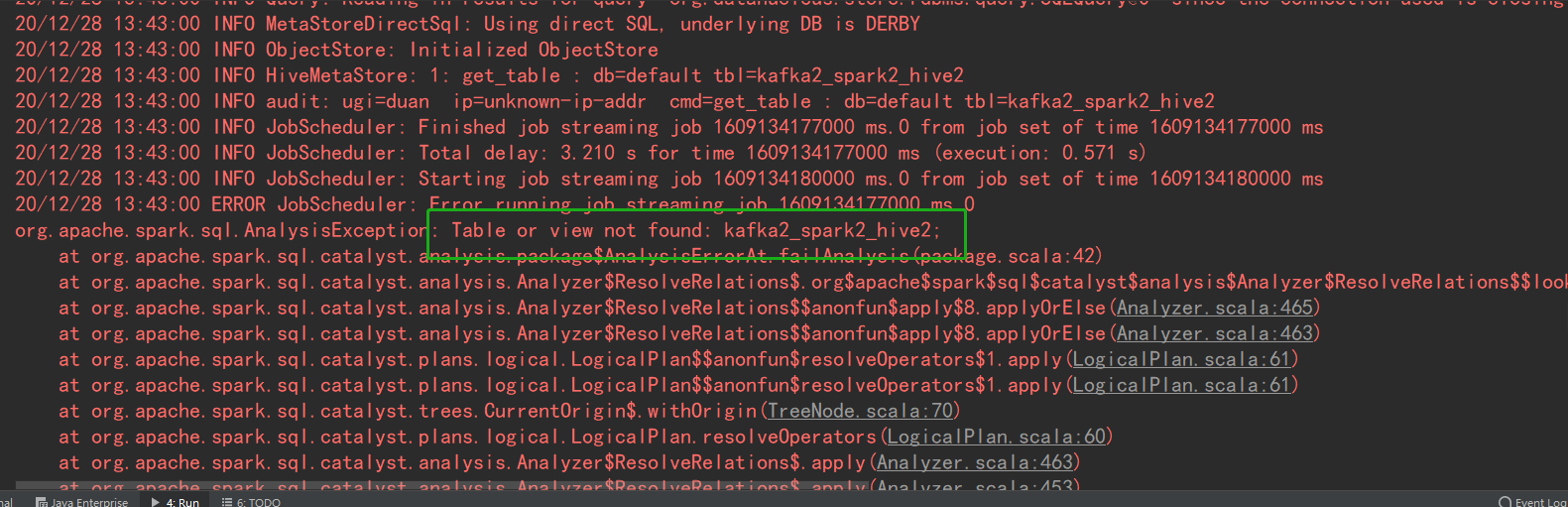Image resolution: width=1568 pixels, height=507 pixels.
Task: Open the LogicalPlan.scala:60 link
Action: coord(997,437)
